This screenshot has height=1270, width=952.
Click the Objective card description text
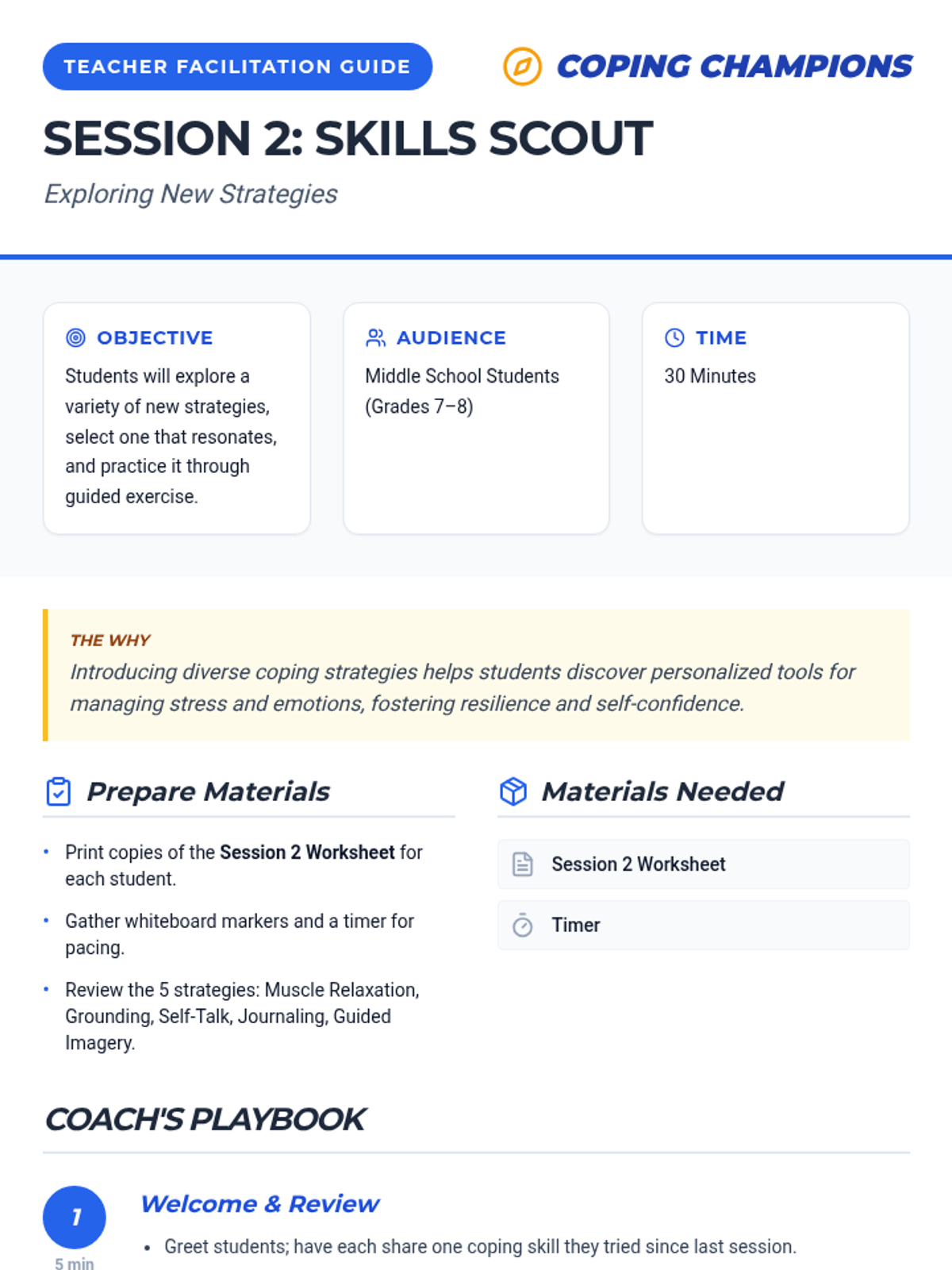171,436
